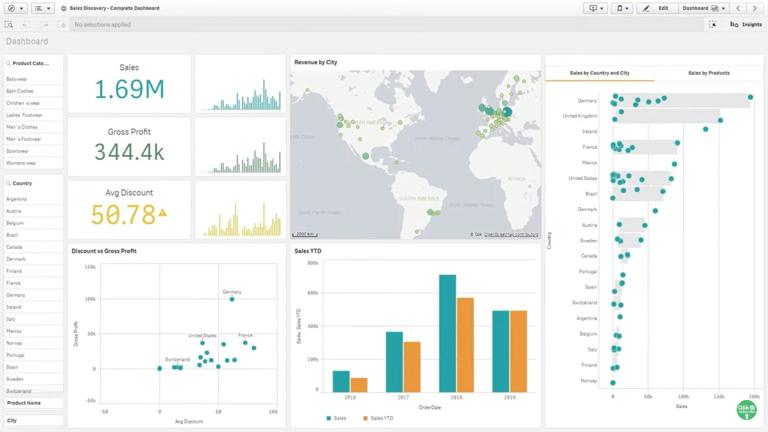Select Sweden in country list
This screenshot has width=768, height=432.
tap(33, 379)
